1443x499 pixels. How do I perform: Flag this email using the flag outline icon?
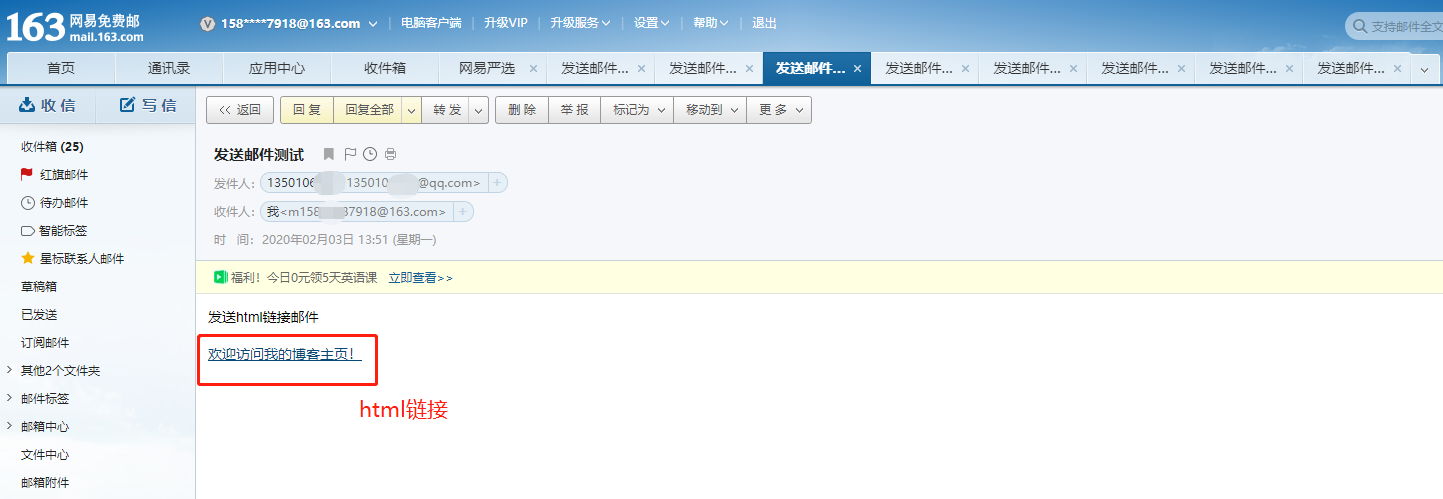click(x=350, y=154)
